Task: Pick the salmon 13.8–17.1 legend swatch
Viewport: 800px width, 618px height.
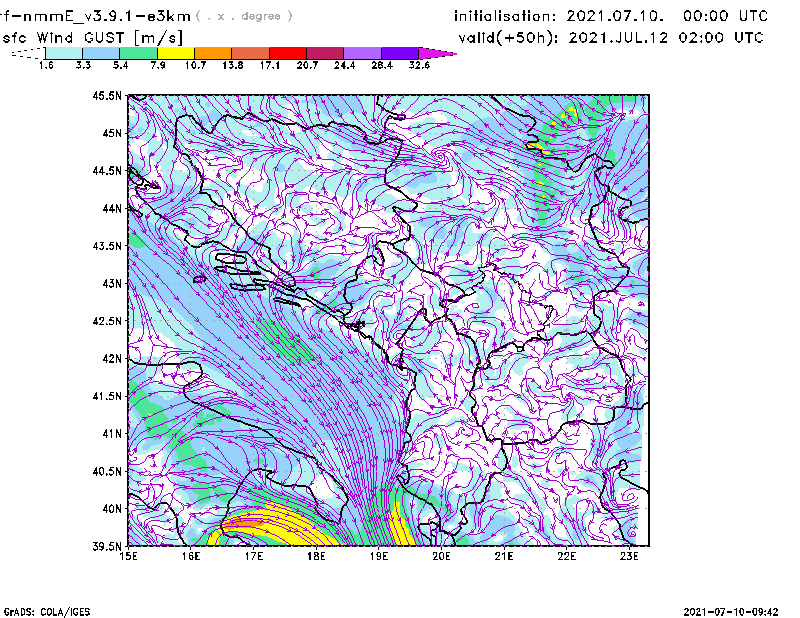Action: point(251,53)
